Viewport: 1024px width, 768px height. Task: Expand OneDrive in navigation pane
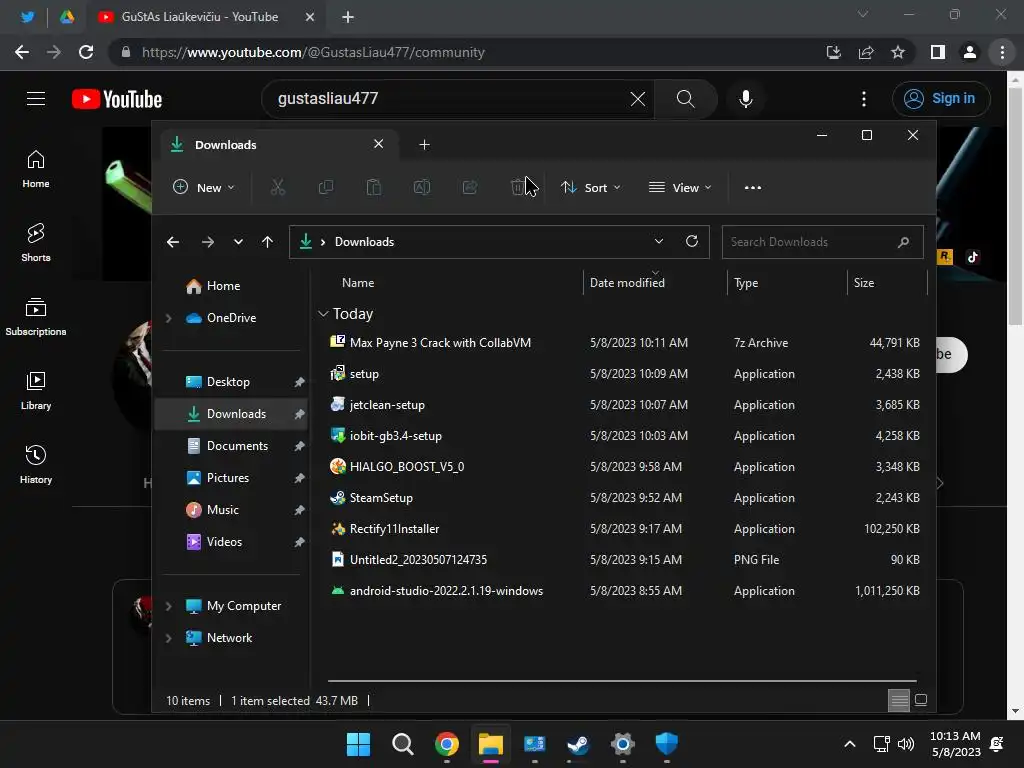click(x=168, y=318)
